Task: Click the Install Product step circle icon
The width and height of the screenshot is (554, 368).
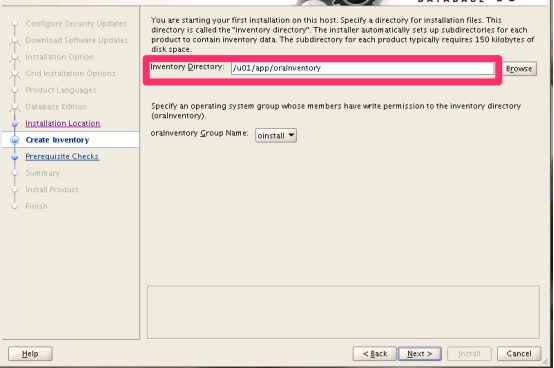Action: click(15, 190)
